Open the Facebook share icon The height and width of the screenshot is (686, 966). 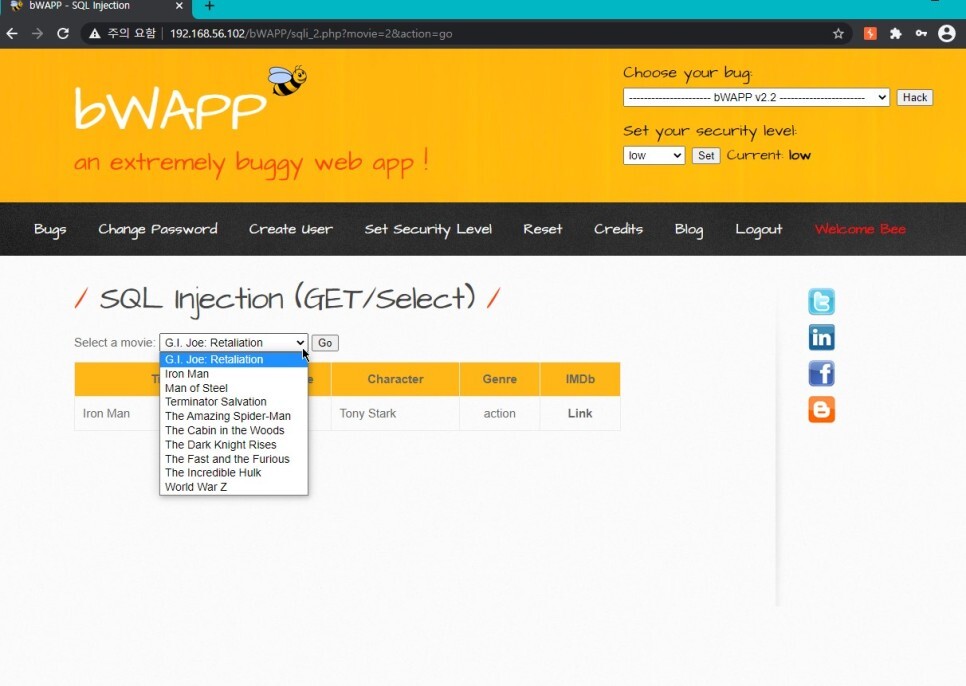coord(821,373)
